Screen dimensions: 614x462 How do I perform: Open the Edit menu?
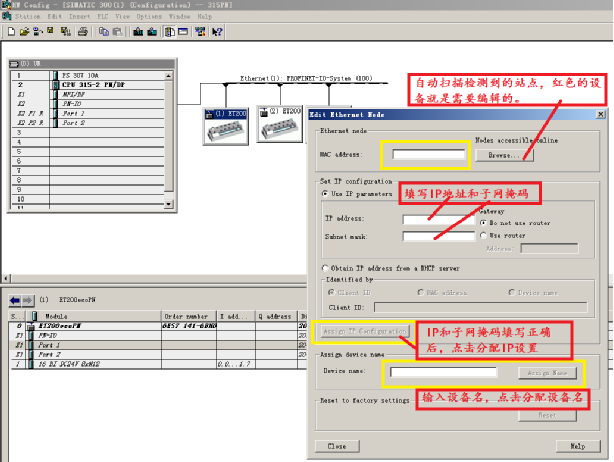coord(54,16)
